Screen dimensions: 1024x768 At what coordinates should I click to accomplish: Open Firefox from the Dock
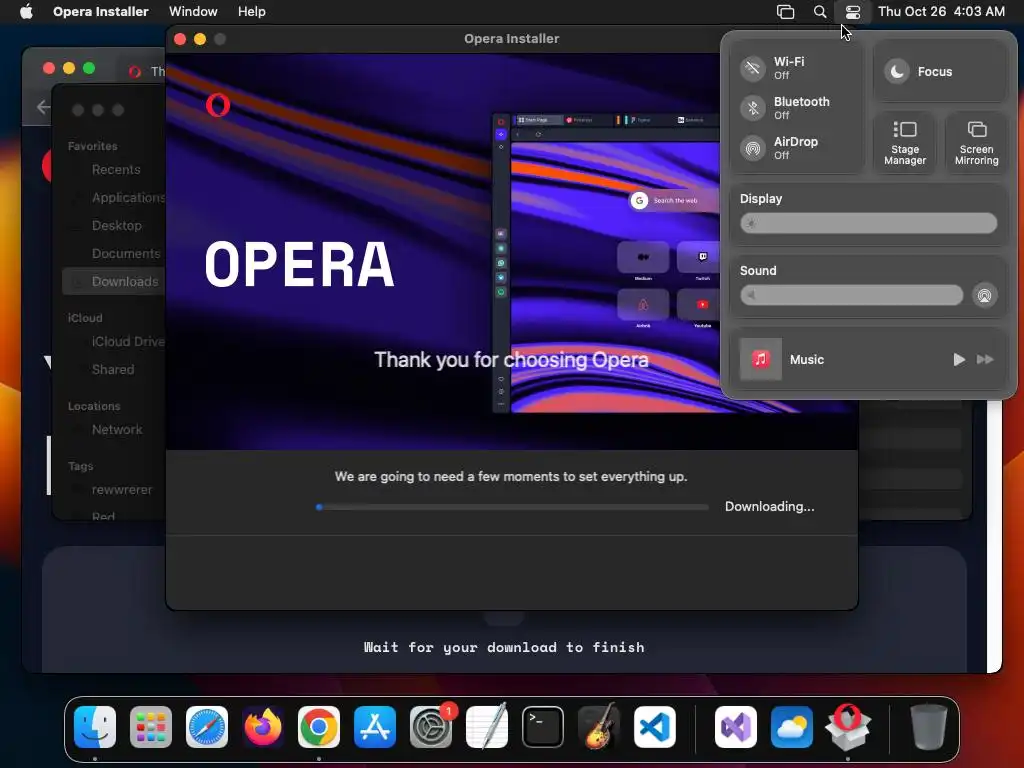coord(263,727)
